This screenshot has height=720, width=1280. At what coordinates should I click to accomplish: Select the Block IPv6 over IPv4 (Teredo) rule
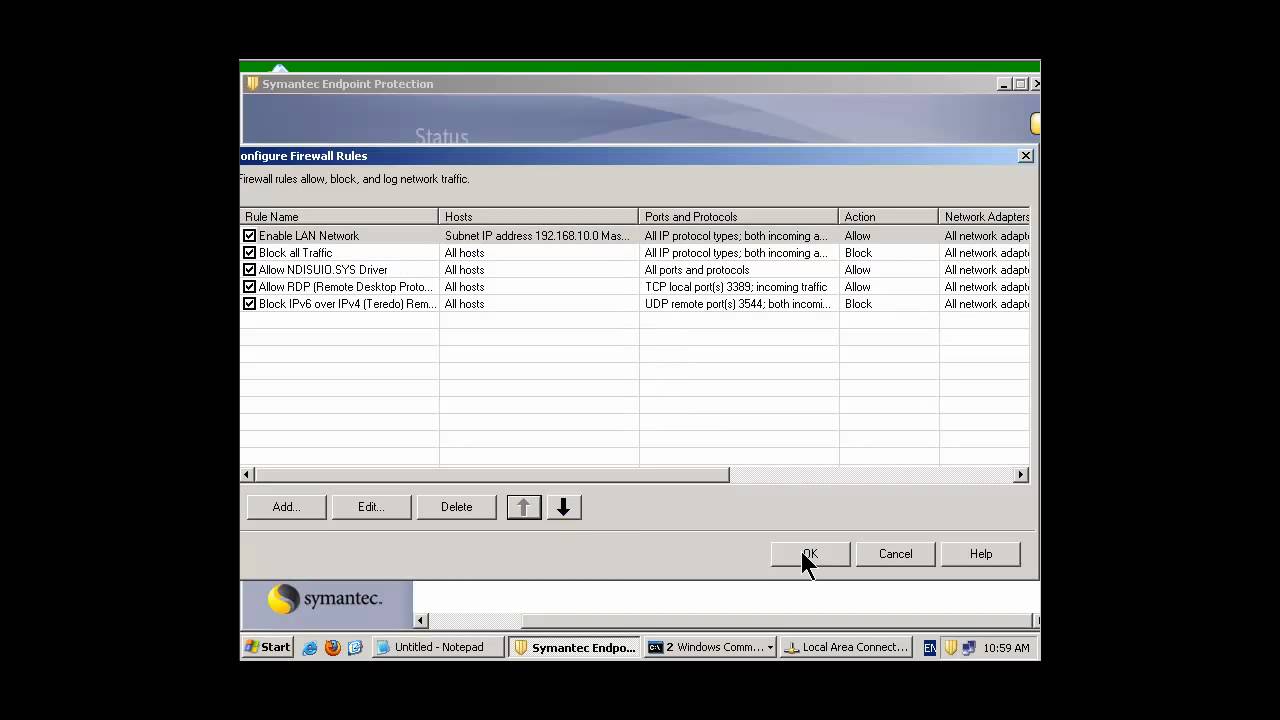point(347,304)
